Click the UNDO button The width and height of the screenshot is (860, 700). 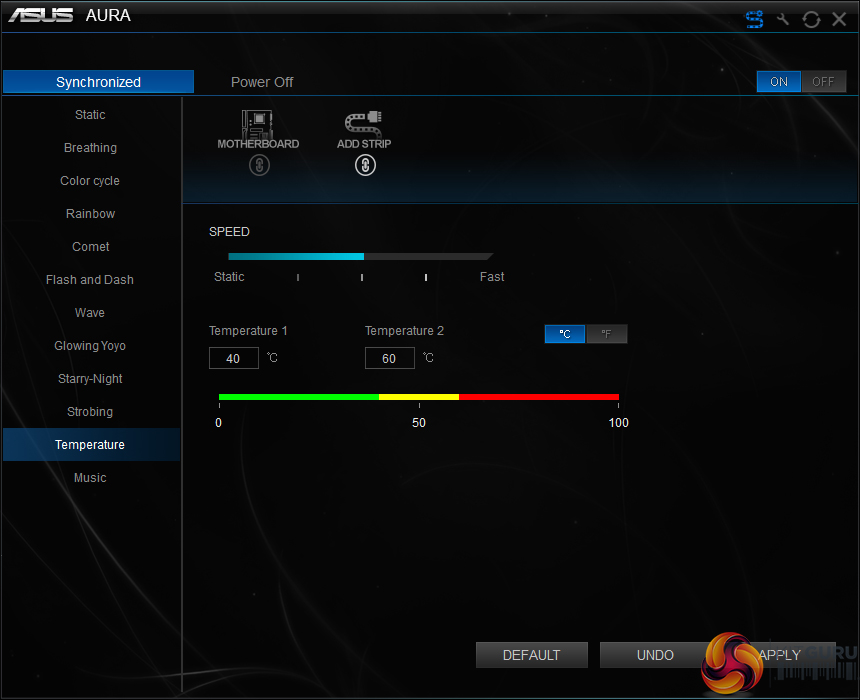(x=655, y=655)
